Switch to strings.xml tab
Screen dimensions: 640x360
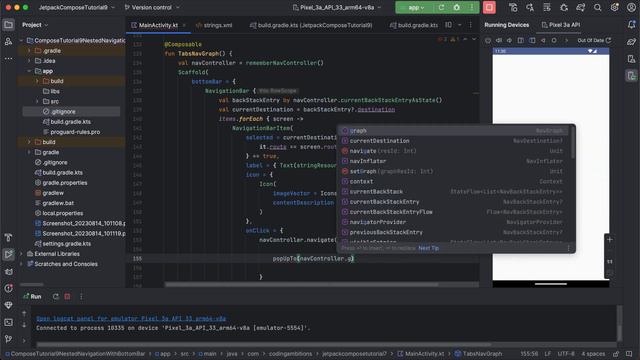click(x=214, y=25)
